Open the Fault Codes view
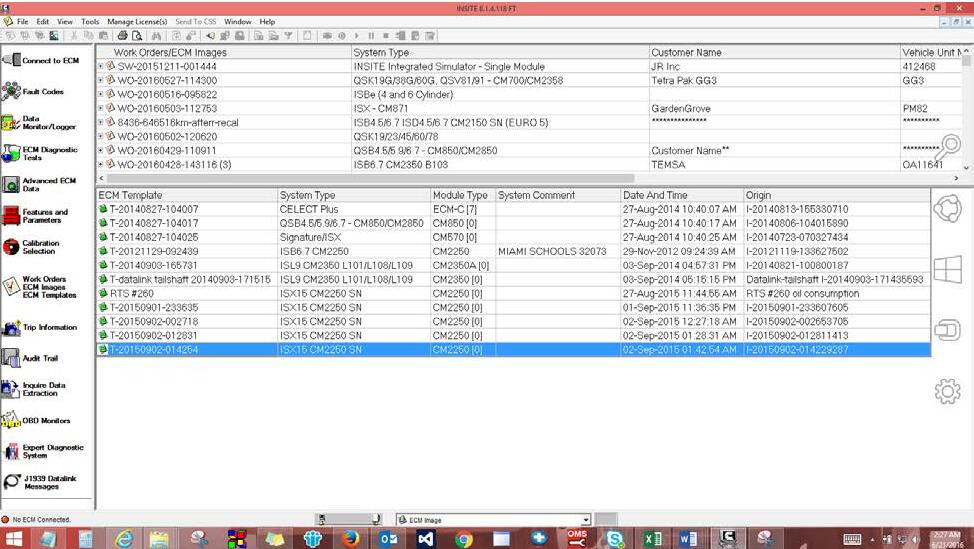This screenshot has width=974, height=549. (x=33, y=91)
